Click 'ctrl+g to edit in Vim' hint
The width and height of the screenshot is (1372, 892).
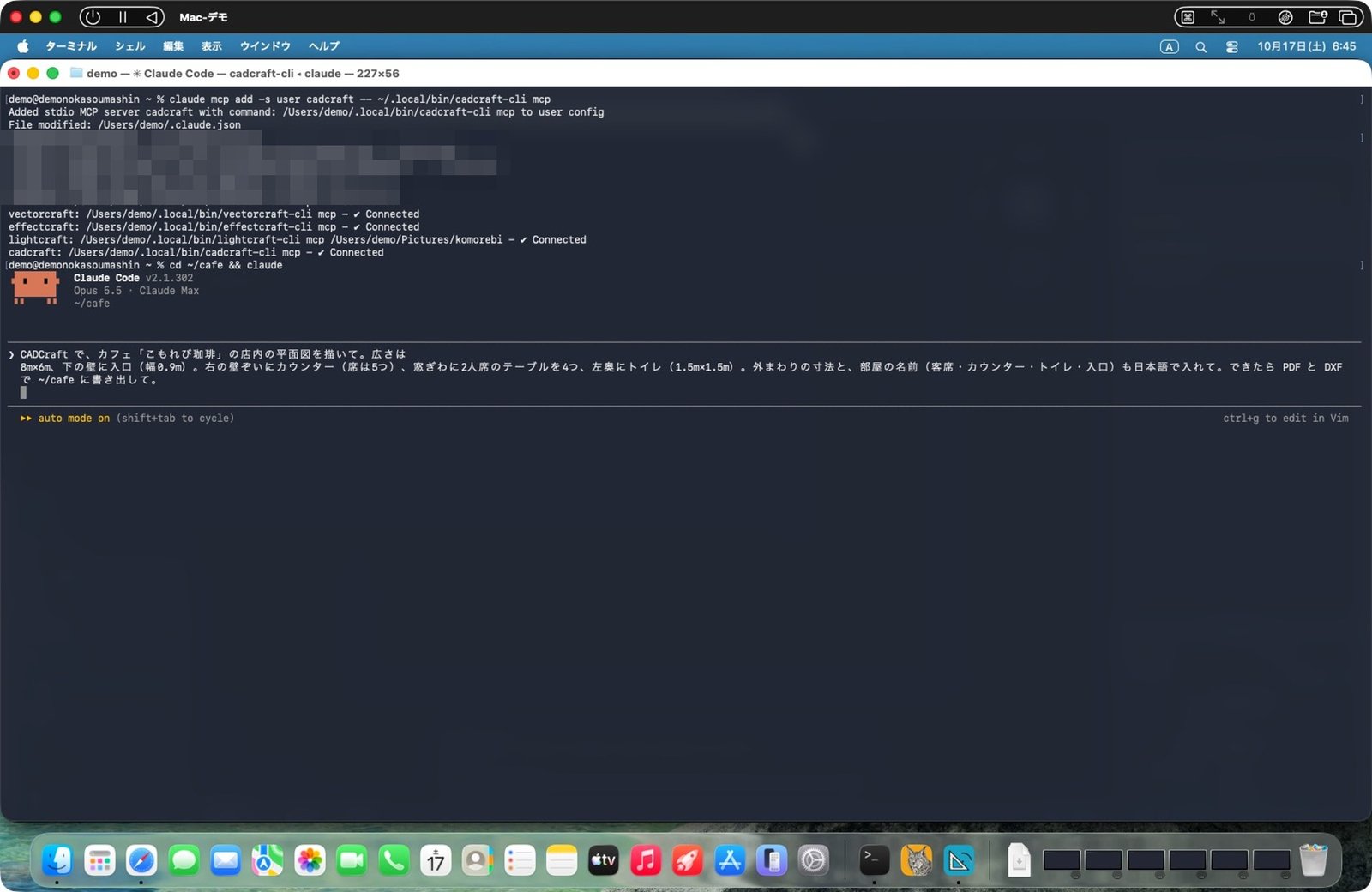[x=1285, y=419]
